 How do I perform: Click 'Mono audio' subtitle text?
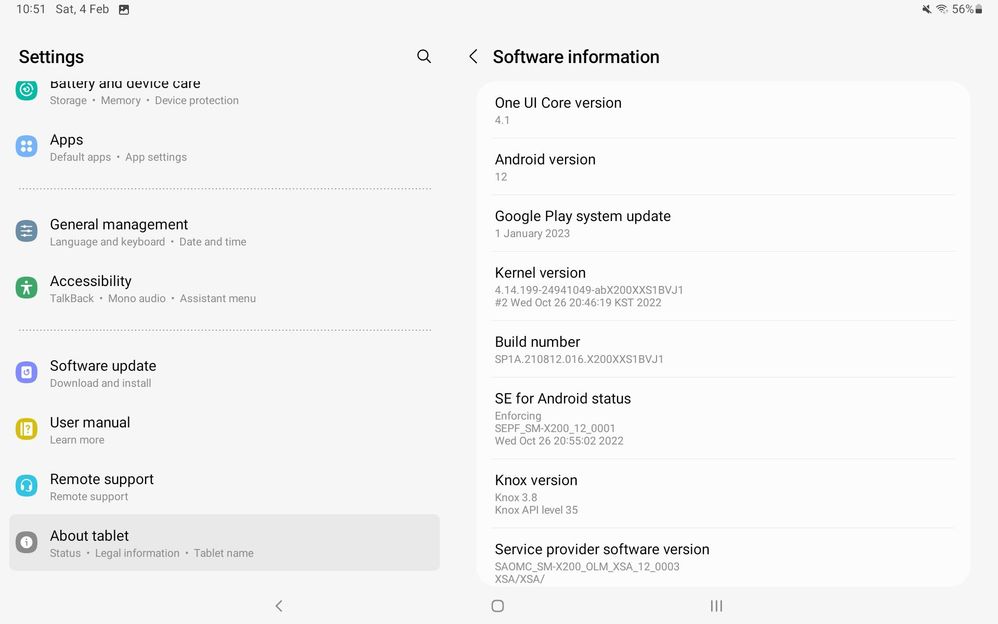(x=137, y=298)
